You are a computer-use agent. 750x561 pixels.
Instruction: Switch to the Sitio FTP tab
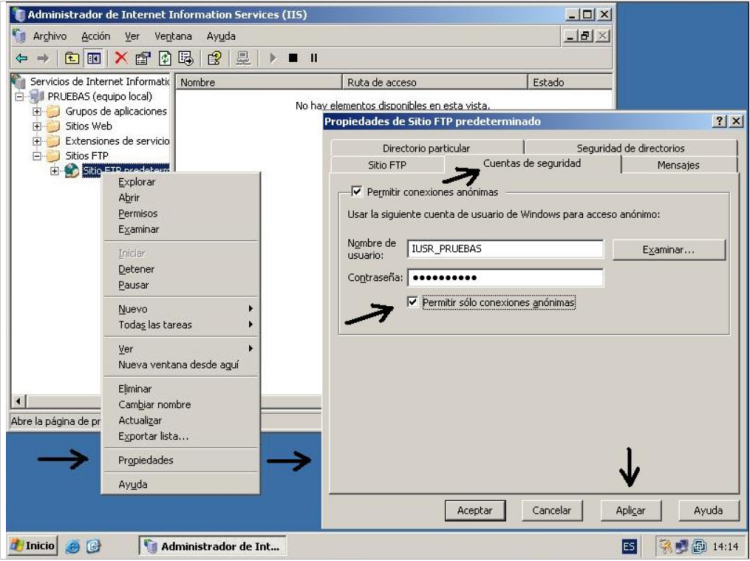point(387,165)
